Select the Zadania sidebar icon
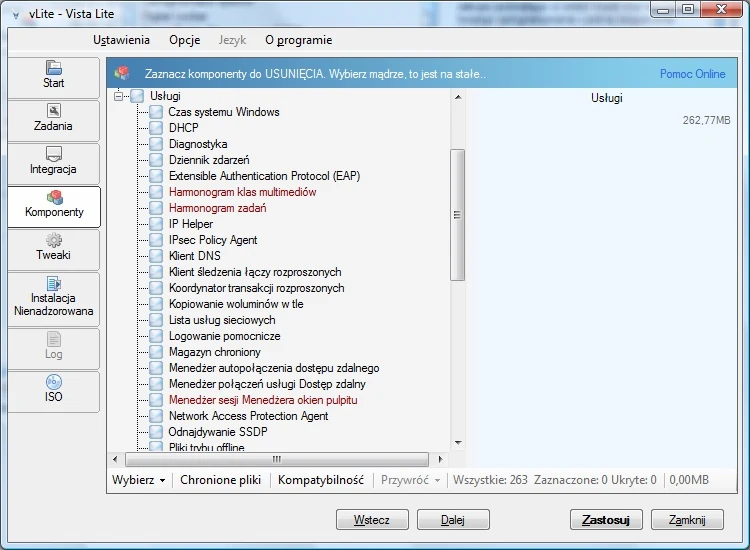 click(54, 119)
